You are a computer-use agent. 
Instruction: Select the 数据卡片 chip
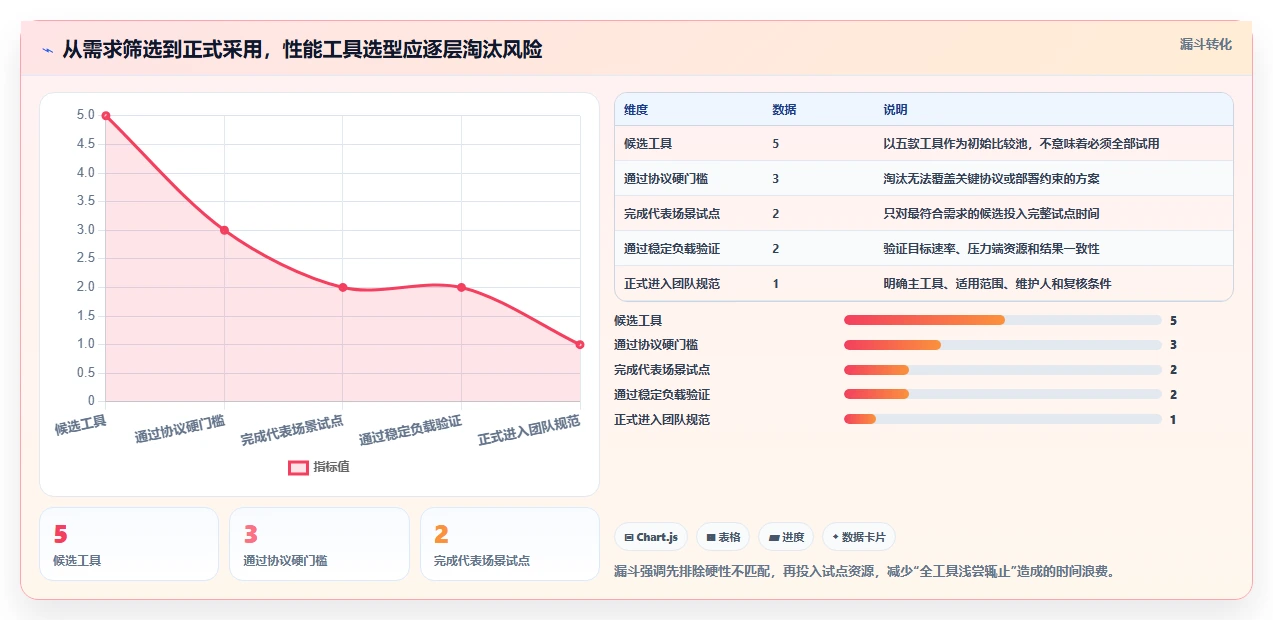pyautogui.click(x=859, y=537)
